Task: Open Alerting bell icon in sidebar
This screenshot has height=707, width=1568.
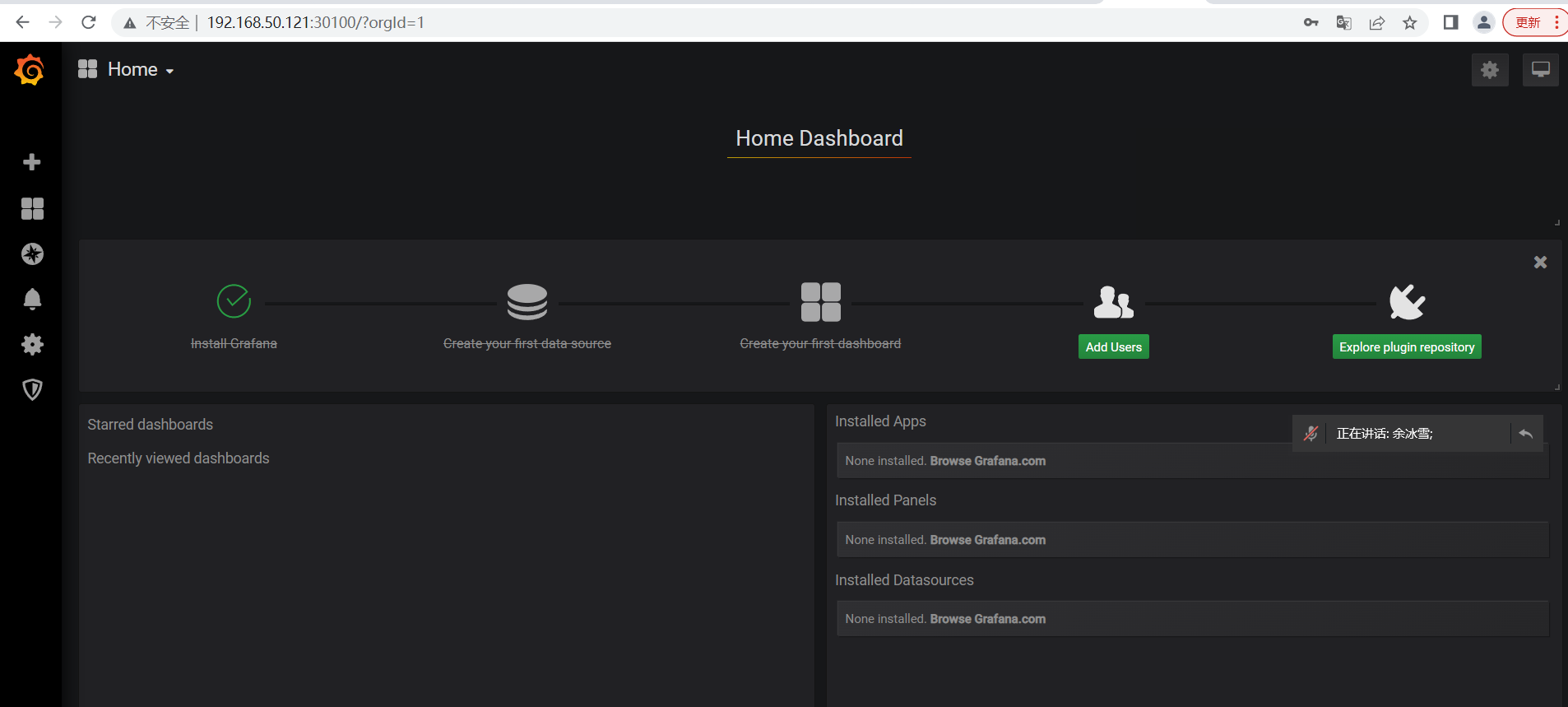Action: pos(32,299)
